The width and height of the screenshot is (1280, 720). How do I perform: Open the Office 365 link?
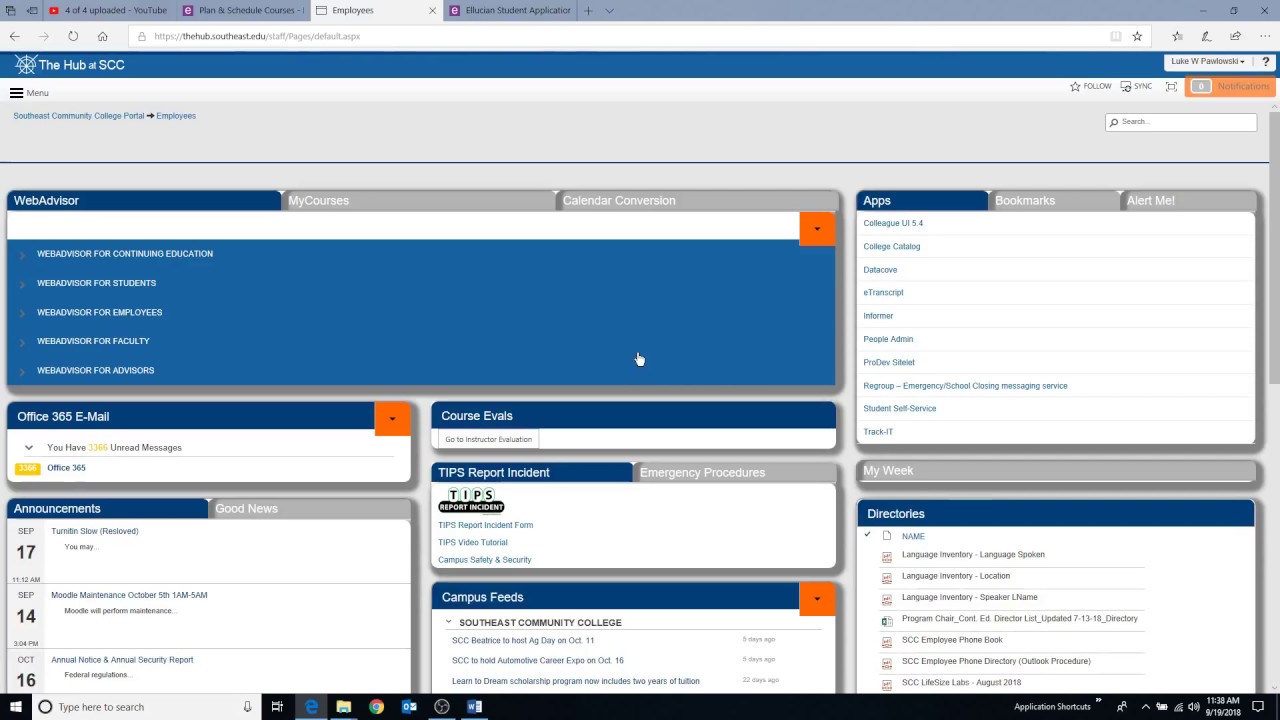pos(66,468)
